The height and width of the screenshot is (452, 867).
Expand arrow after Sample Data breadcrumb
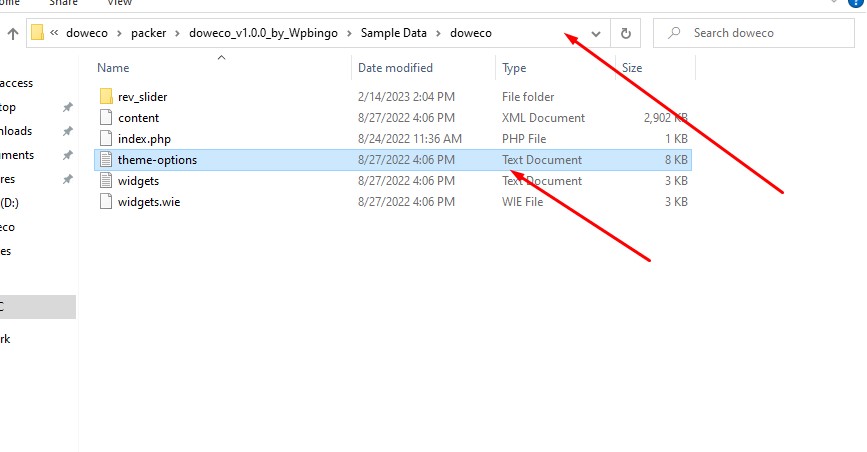pyautogui.click(x=438, y=34)
